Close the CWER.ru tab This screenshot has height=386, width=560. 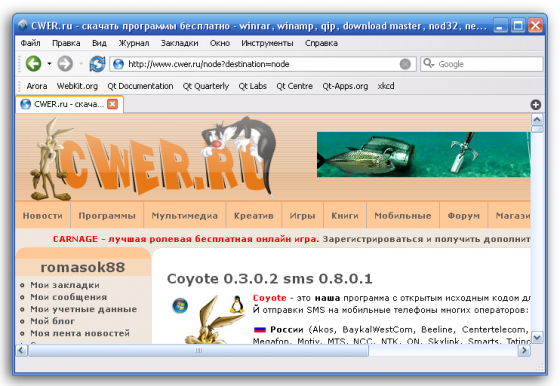click(112, 104)
